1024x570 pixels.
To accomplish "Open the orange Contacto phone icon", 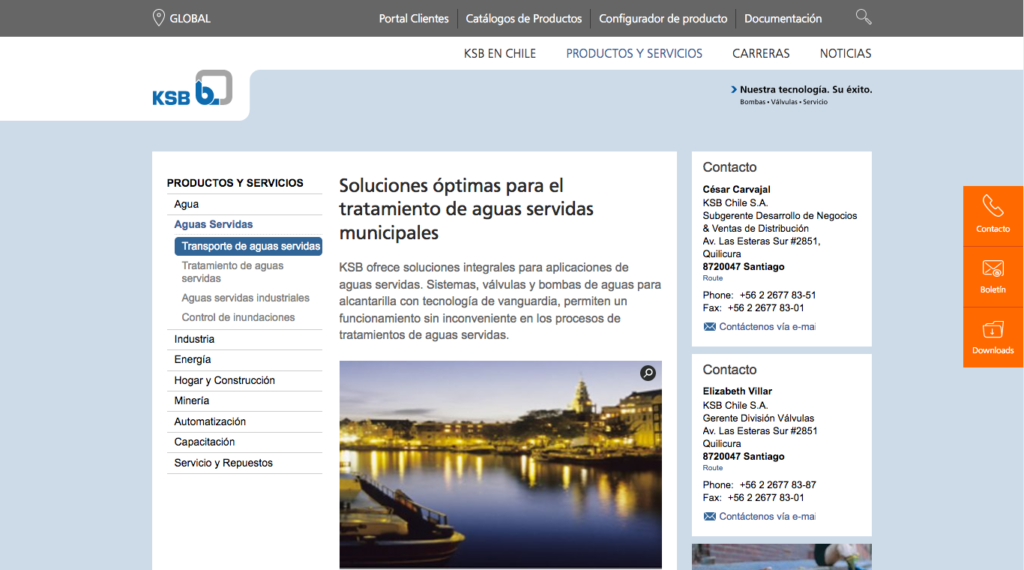I will [992, 206].
